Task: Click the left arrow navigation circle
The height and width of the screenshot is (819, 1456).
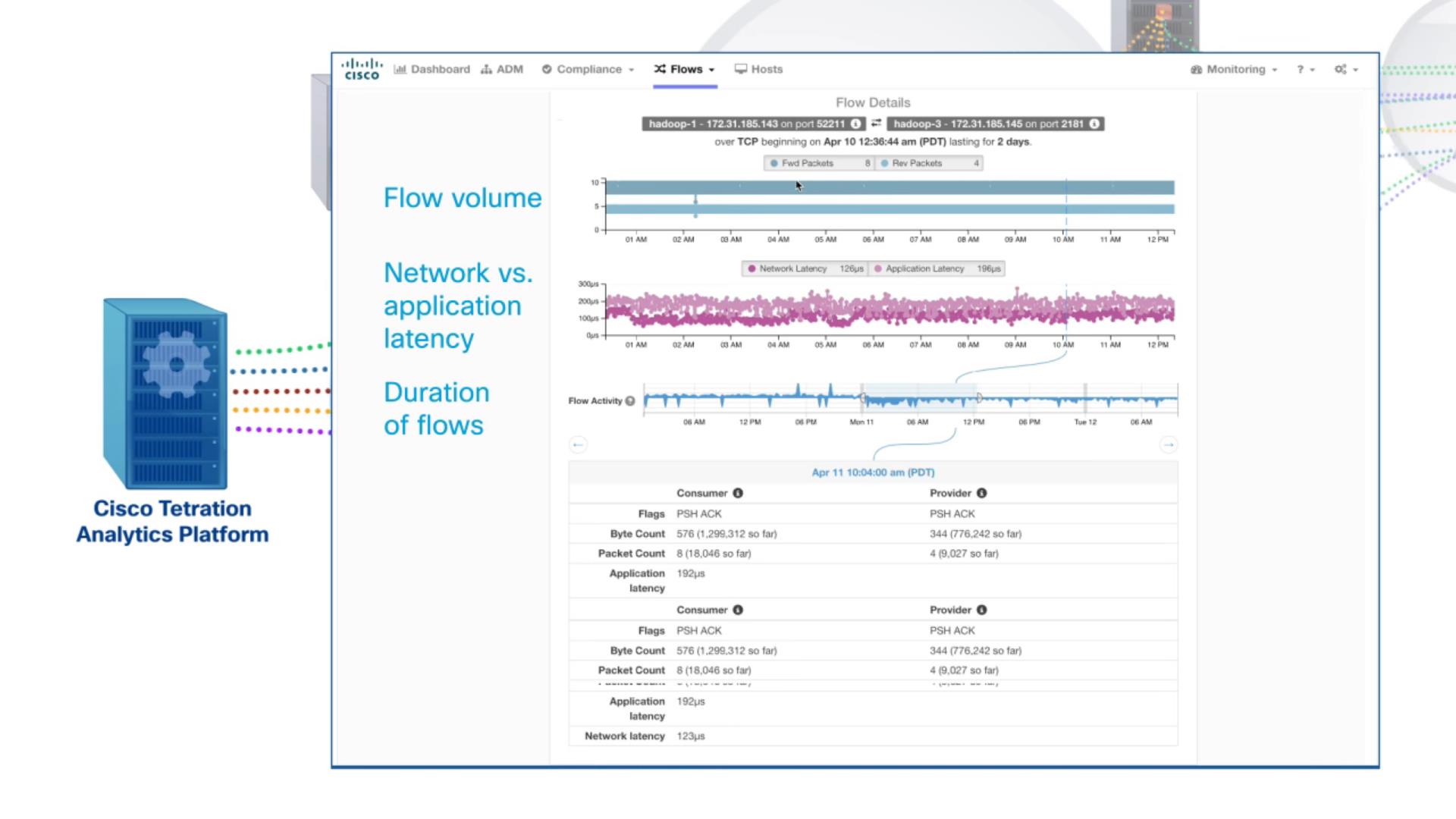Action: tap(578, 444)
